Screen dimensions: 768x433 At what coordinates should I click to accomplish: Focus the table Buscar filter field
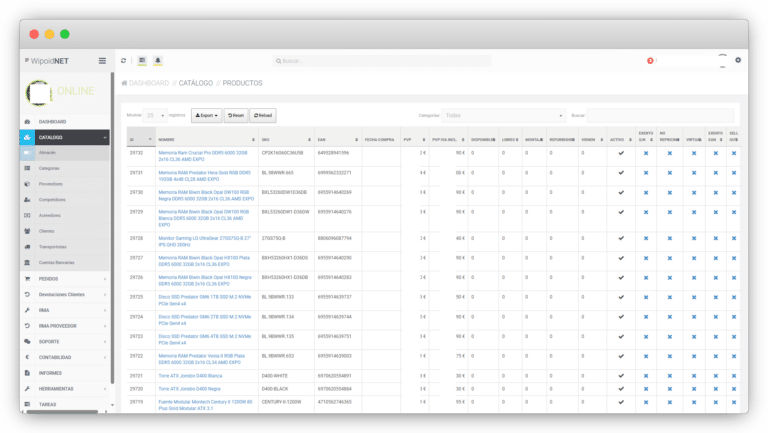(x=660, y=116)
